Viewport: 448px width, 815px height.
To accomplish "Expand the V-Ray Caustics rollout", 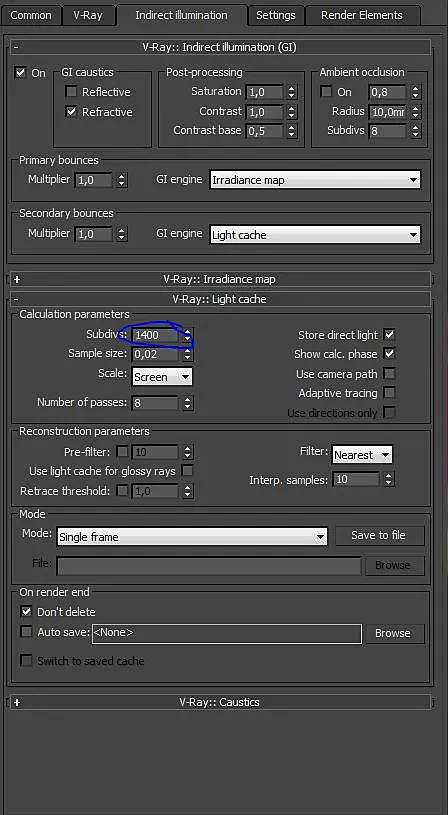I will 220,702.
